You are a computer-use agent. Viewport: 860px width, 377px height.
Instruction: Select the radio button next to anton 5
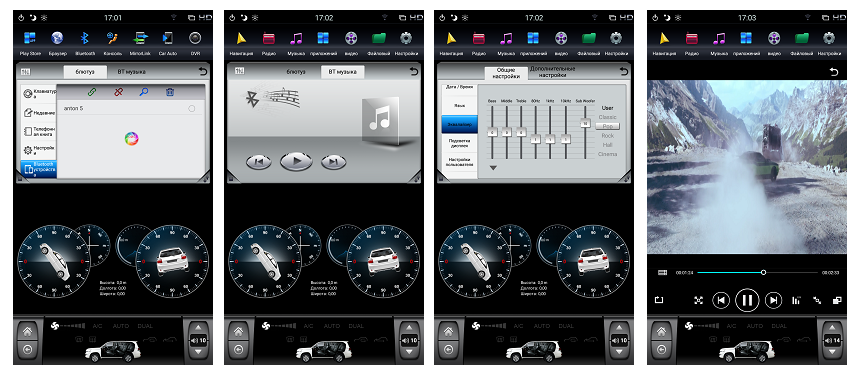[191, 109]
